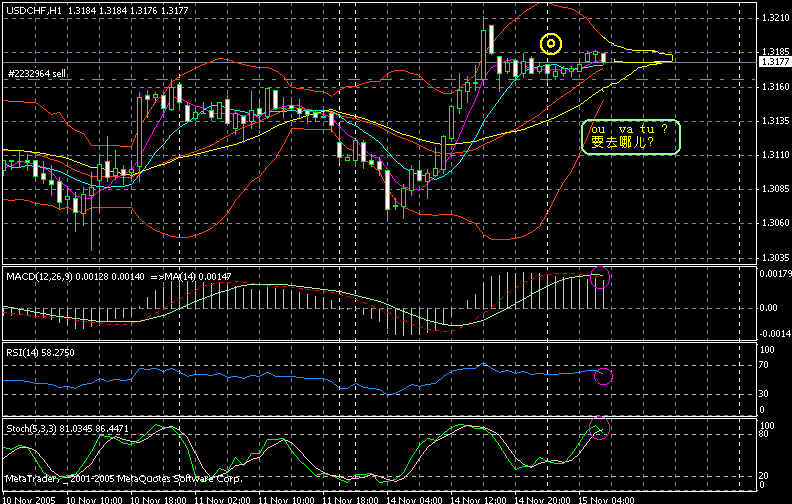The width and height of the screenshot is (792, 504).
Task: Click price scale value 1.3160
Action: tap(775, 87)
